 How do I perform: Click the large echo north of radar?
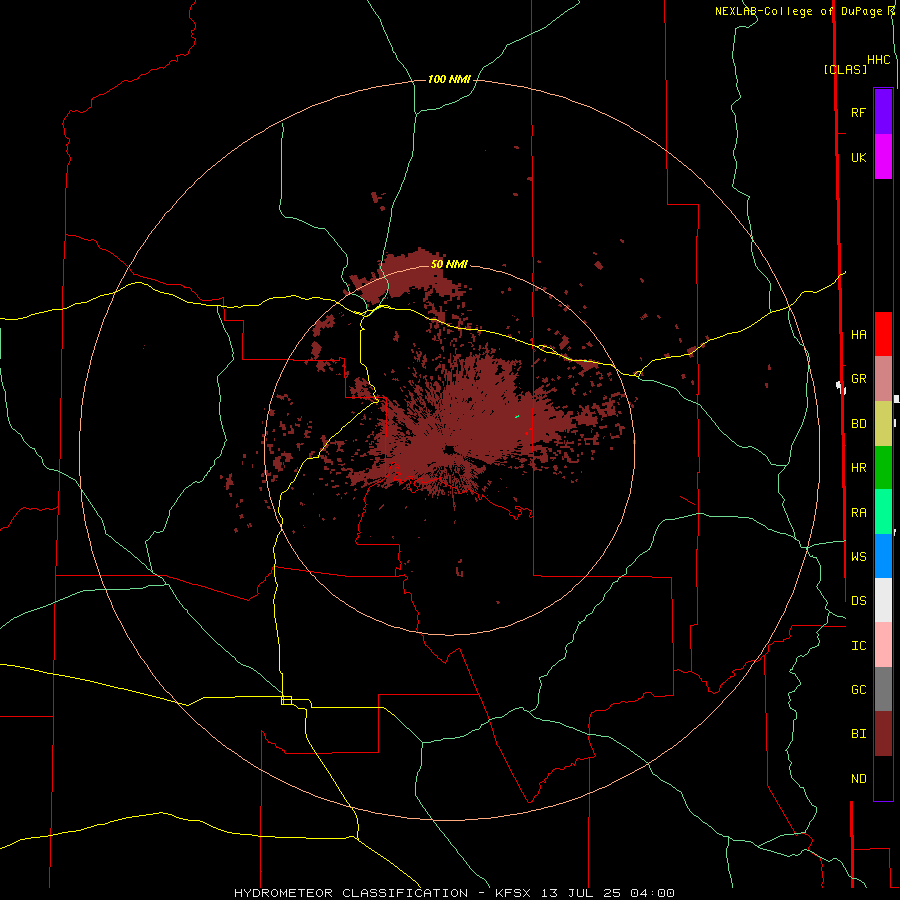[x=408, y=276]
